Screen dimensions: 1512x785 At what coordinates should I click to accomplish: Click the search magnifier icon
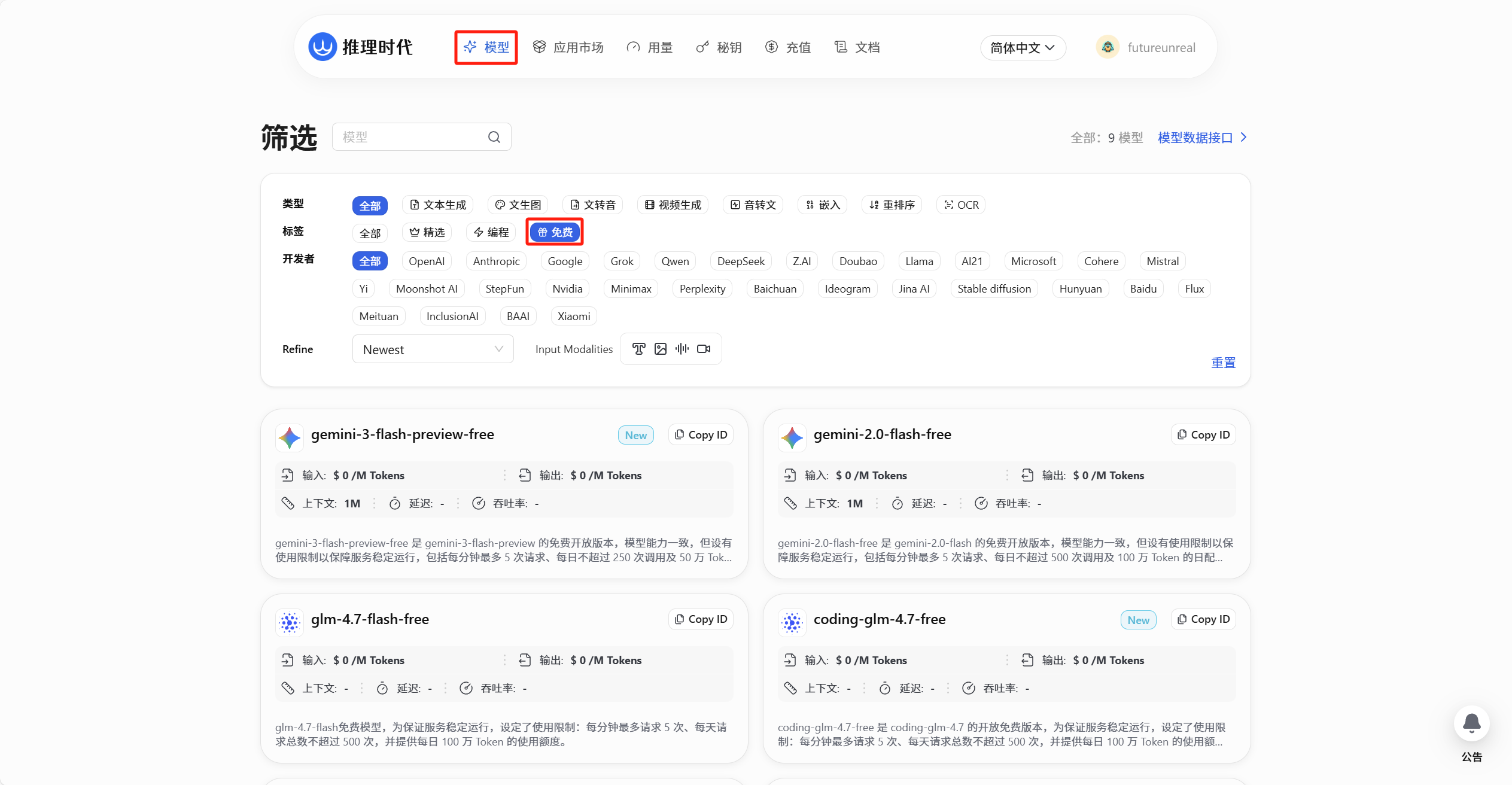(x=494, y=137)
